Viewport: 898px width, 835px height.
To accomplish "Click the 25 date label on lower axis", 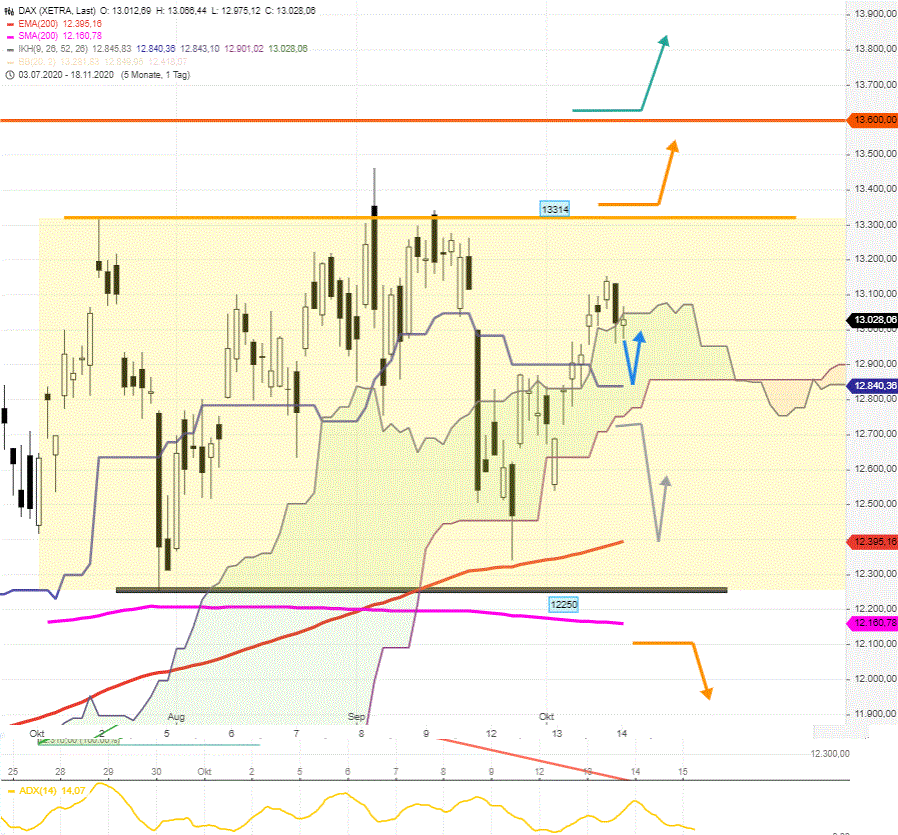I will (x=13, y=772).
